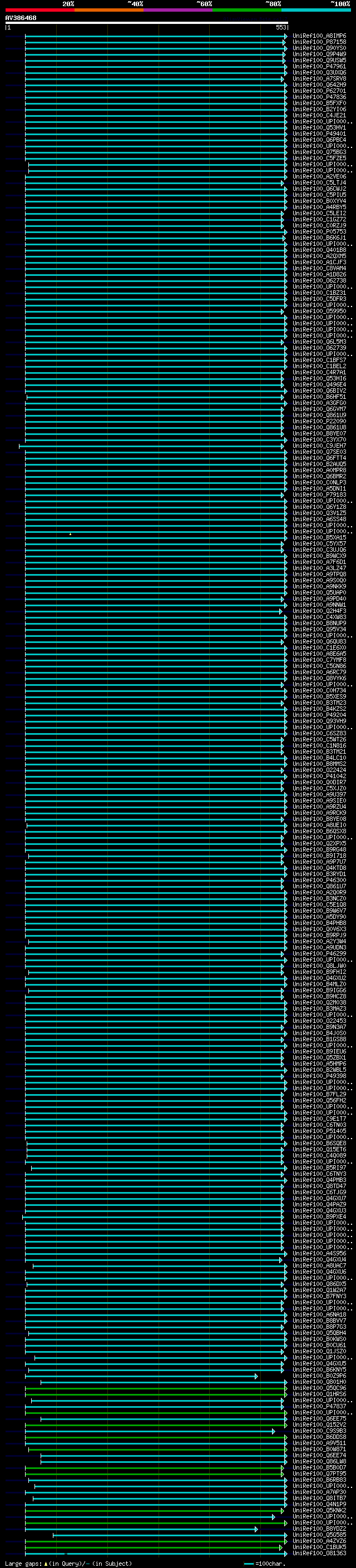Screen dimensions: 356x1568
Task: Select hit UniRef100_Q8LJW0
Action: pos(319,966)
